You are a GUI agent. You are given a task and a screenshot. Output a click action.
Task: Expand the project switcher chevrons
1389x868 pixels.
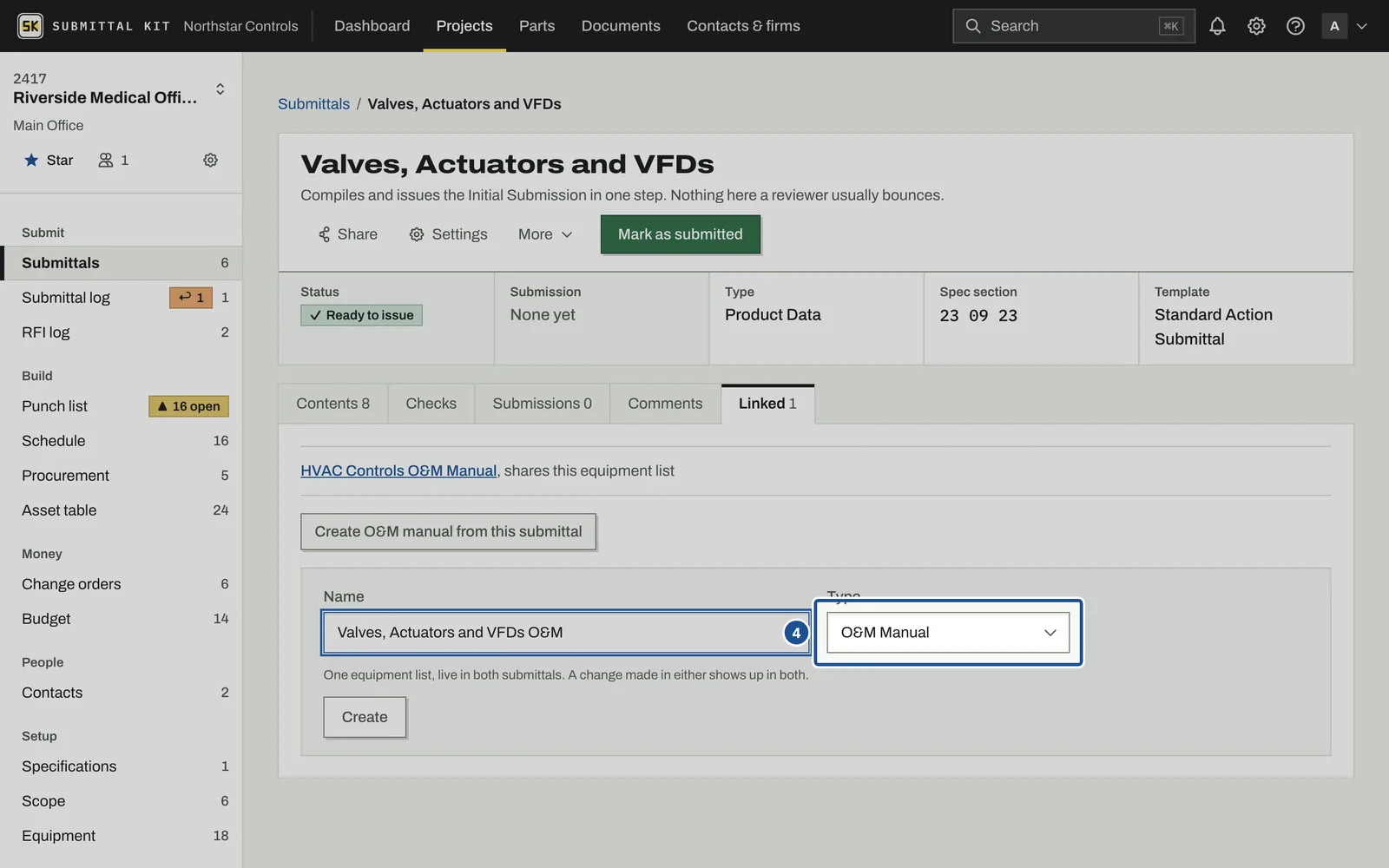click(221, 89)
